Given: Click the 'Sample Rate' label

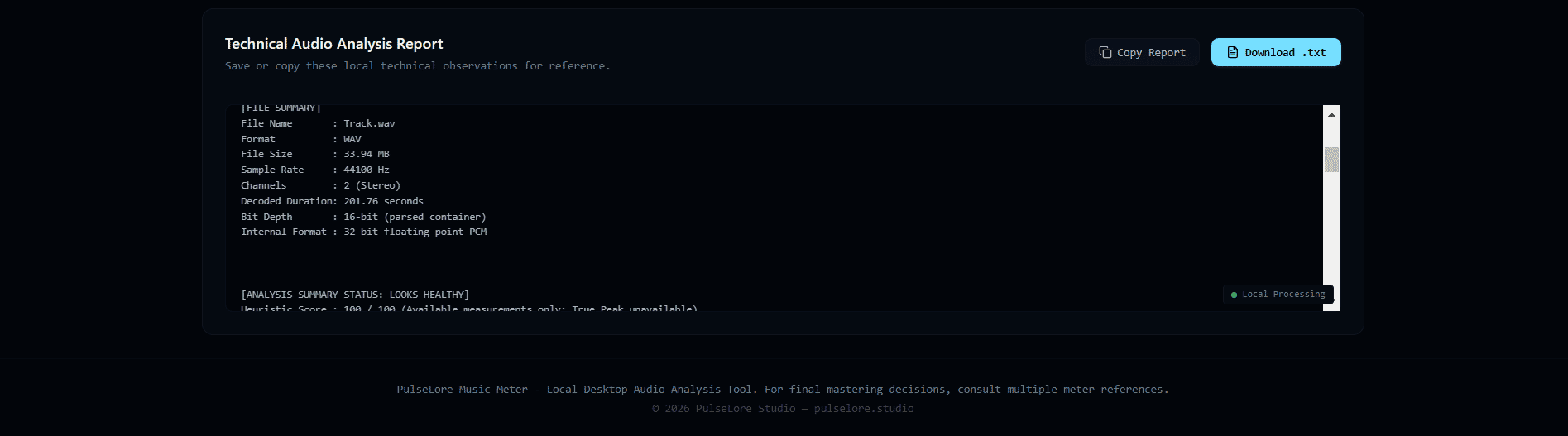Looking at the screenshot, I should tap(272, 170).
